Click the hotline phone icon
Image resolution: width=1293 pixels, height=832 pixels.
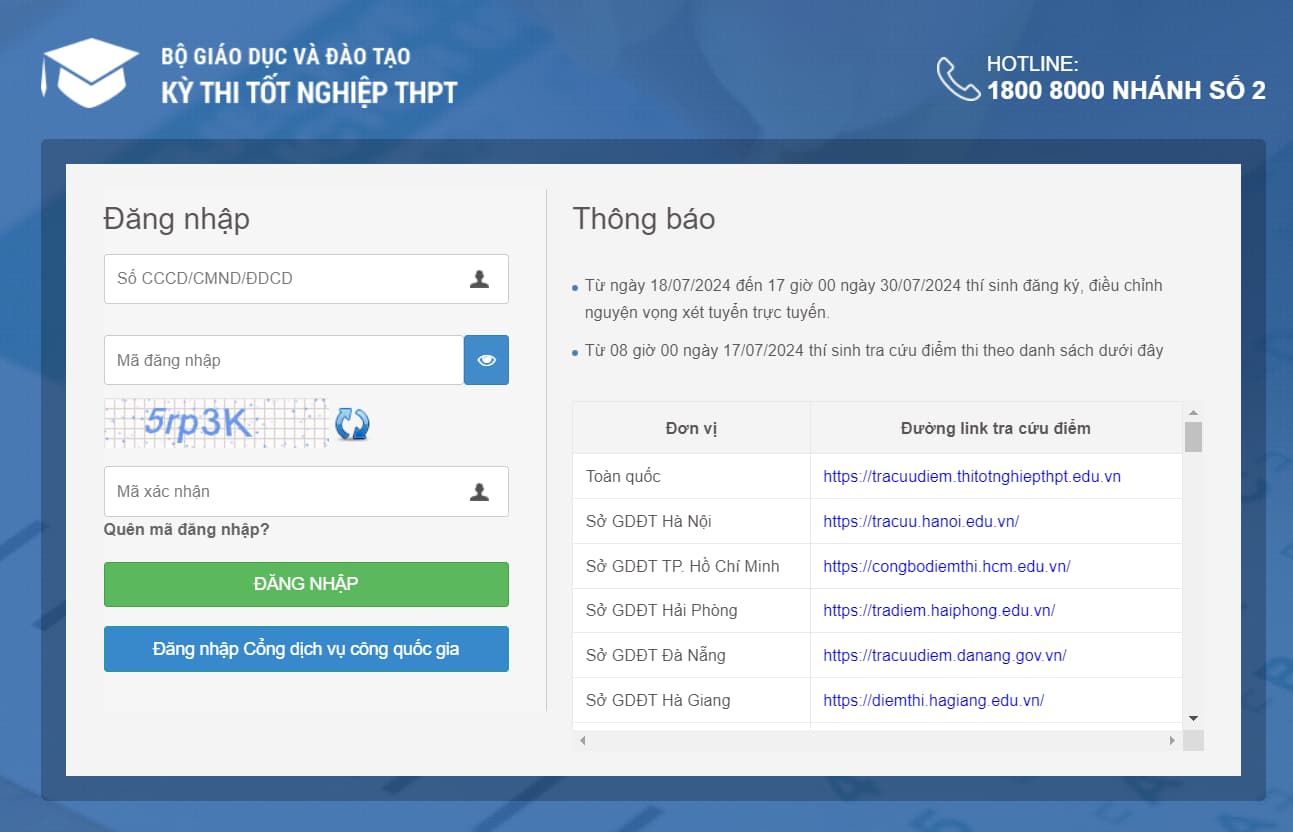pyautogui.click(x=958, y=79)
